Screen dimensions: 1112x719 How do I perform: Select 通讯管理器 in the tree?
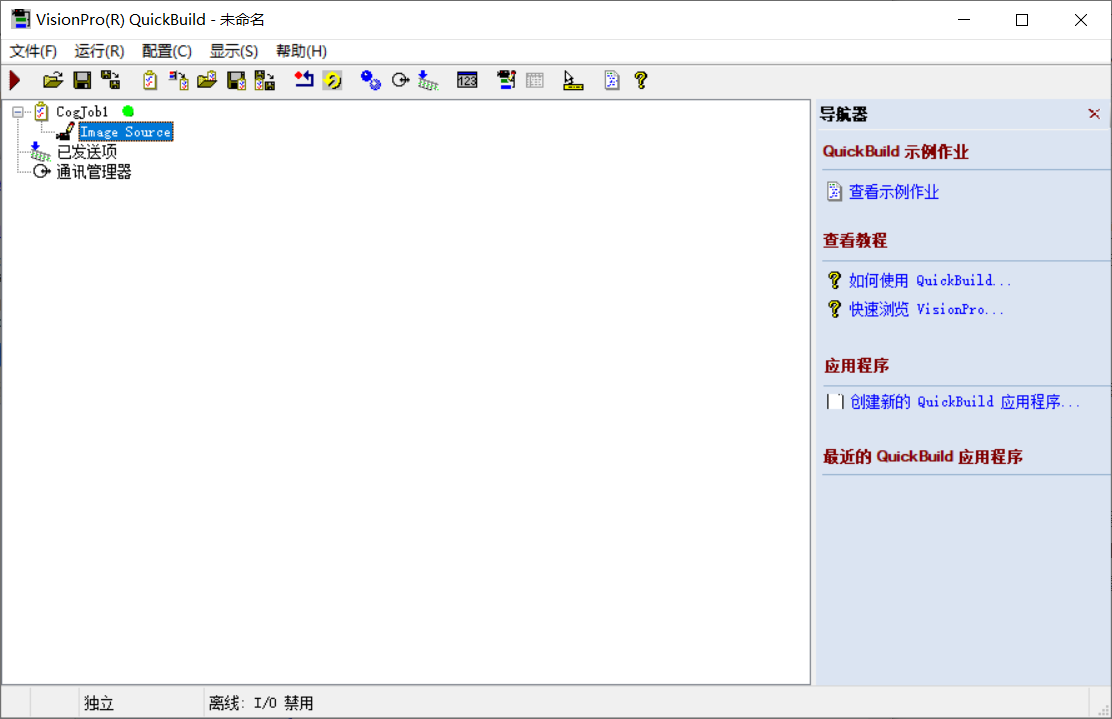click(94, 172)
